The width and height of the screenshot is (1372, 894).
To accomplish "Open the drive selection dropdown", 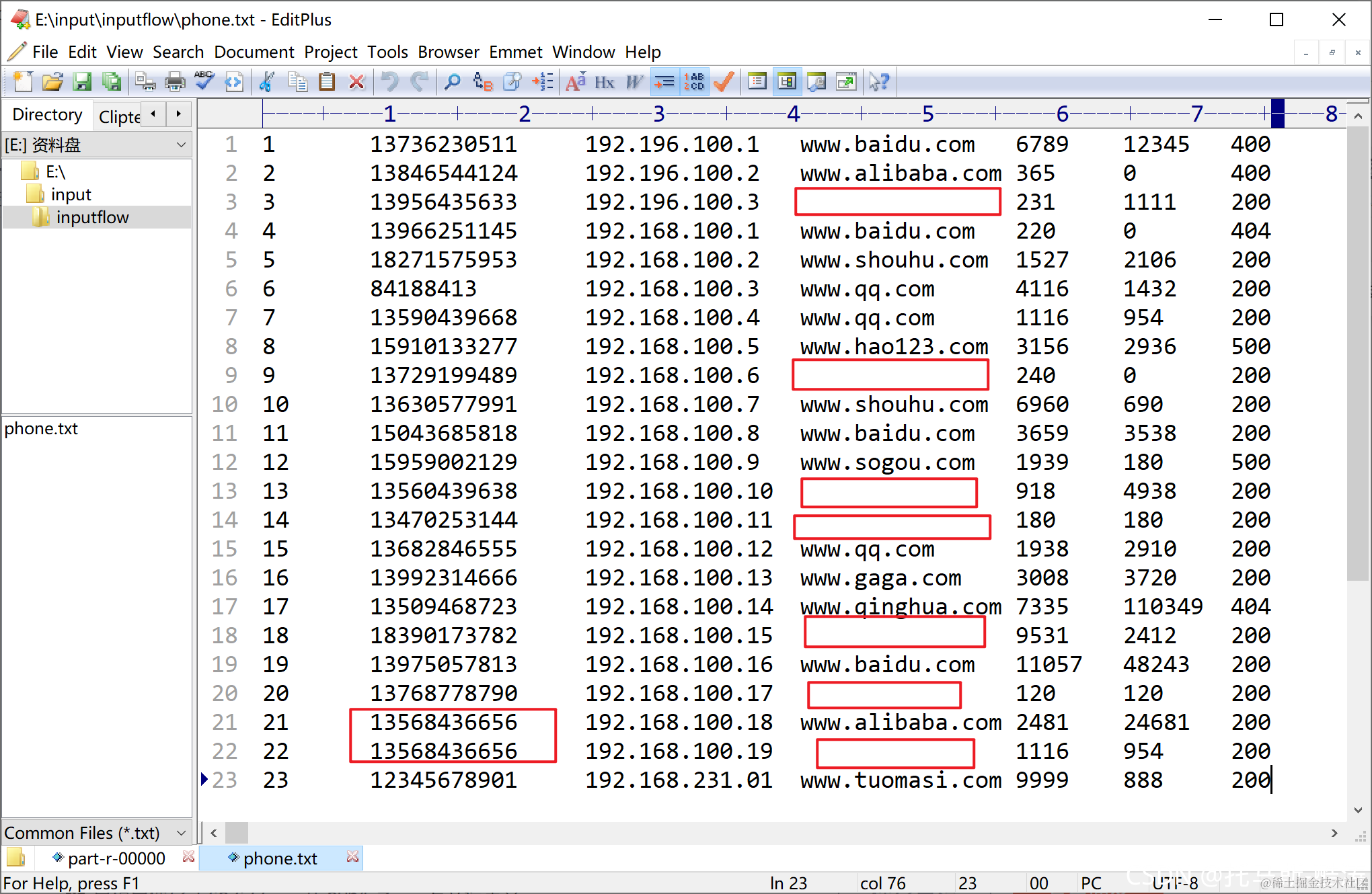I will (181, 145).
